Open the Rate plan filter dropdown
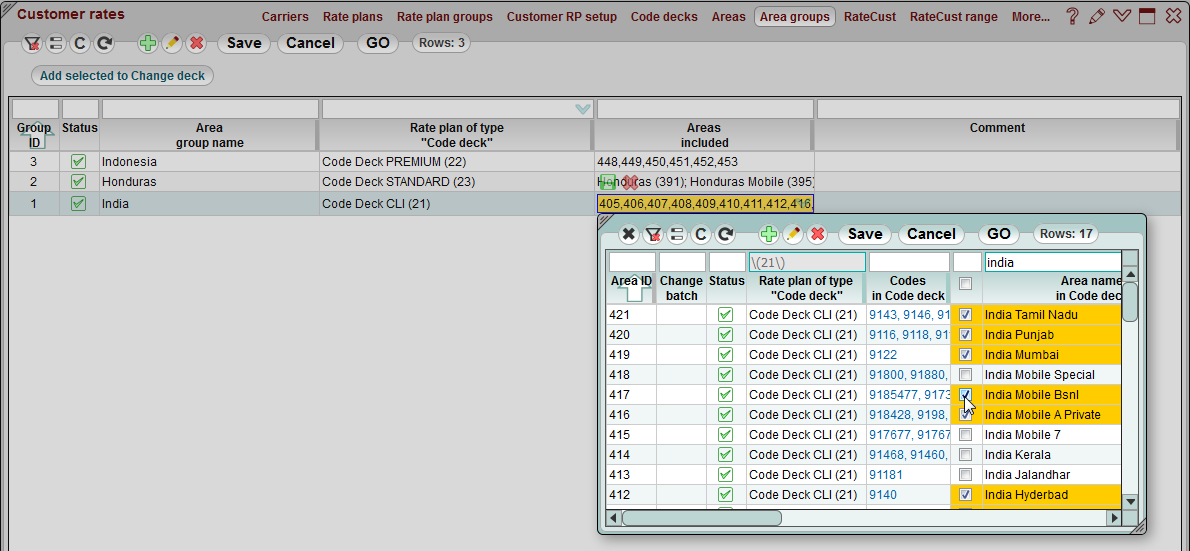1190x551 pixels. click(583, 109)
